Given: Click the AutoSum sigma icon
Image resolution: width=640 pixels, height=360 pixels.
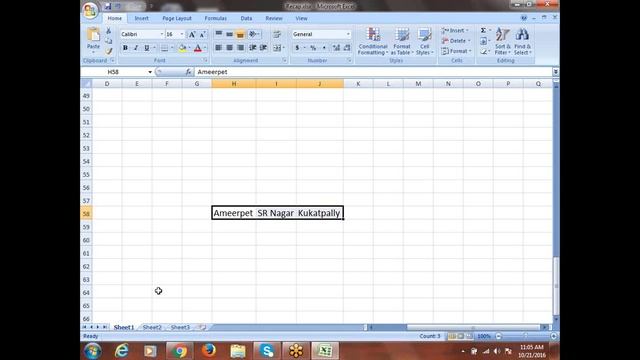Looking at the screenshot, I should click(484, 31).
